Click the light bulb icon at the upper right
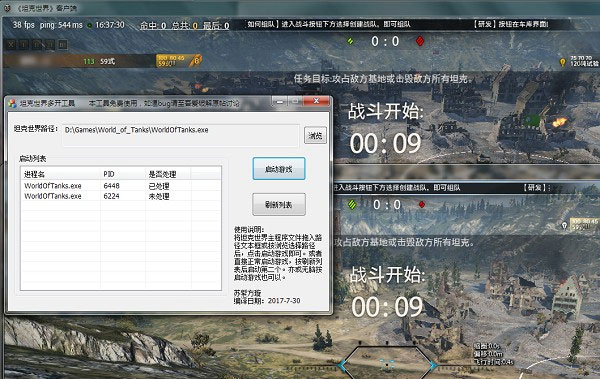The height and width of the screenshot is (379, 600). click(562, 62)
